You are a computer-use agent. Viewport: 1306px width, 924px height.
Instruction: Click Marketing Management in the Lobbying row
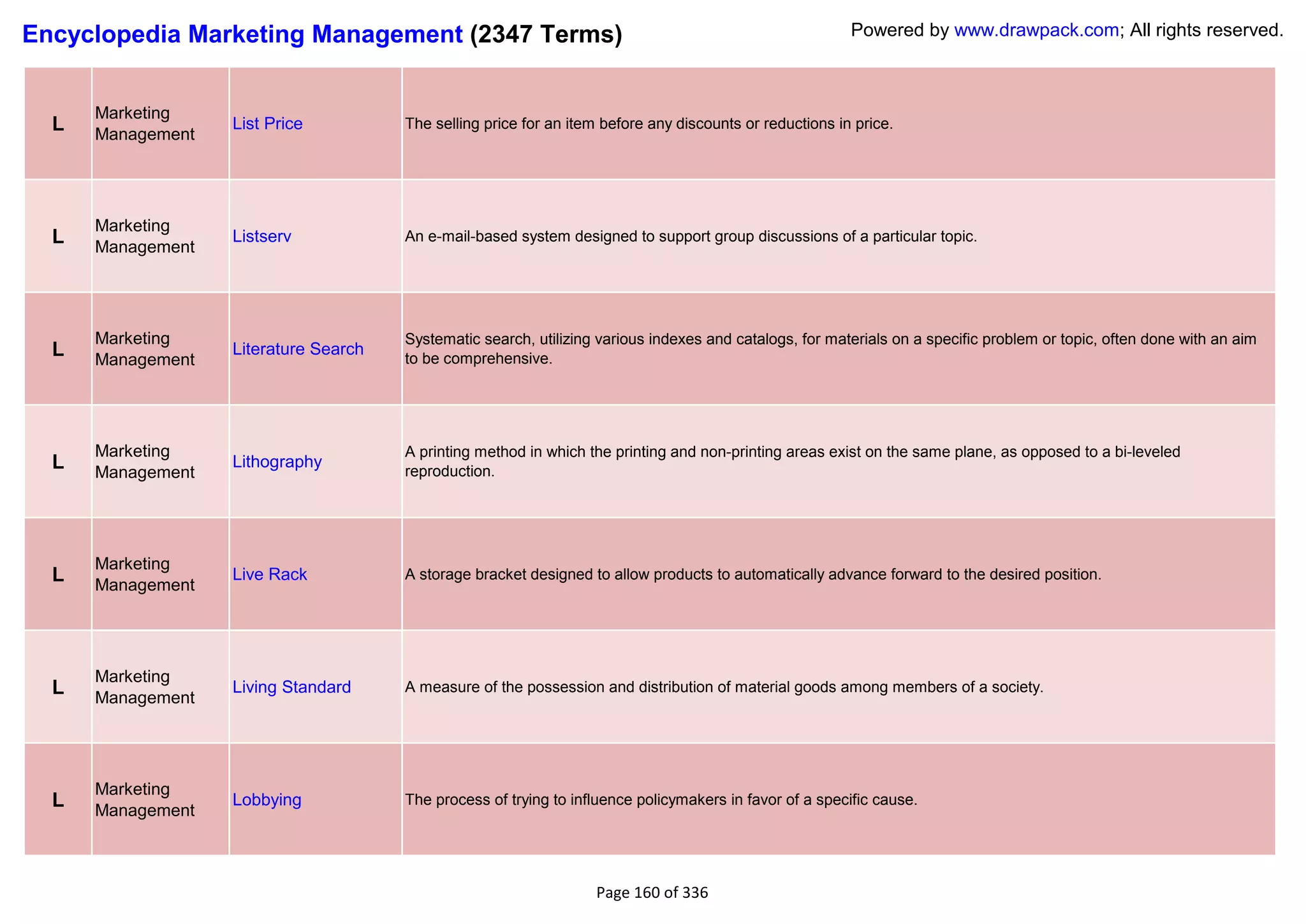point(145,800)
